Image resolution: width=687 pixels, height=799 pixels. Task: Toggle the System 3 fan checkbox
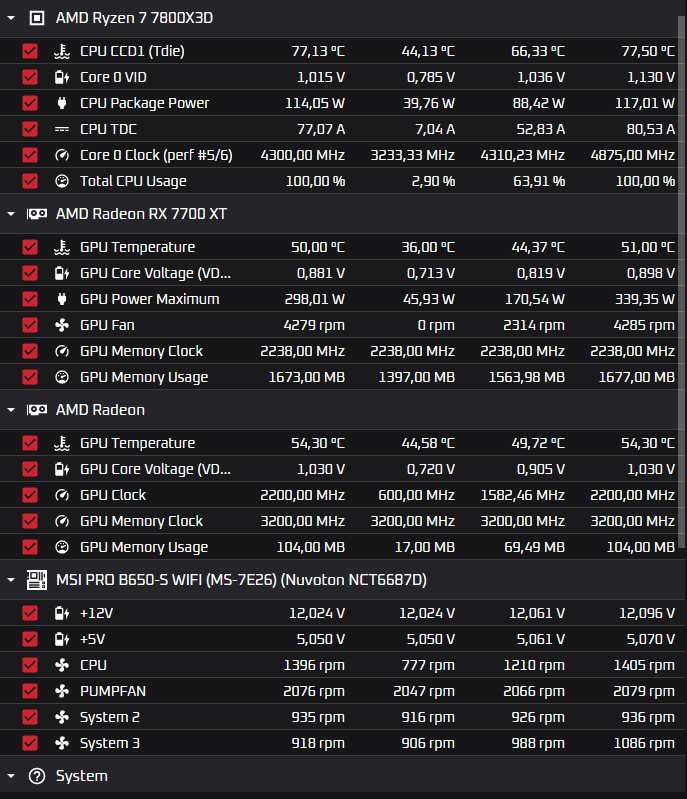pos(30,743)
